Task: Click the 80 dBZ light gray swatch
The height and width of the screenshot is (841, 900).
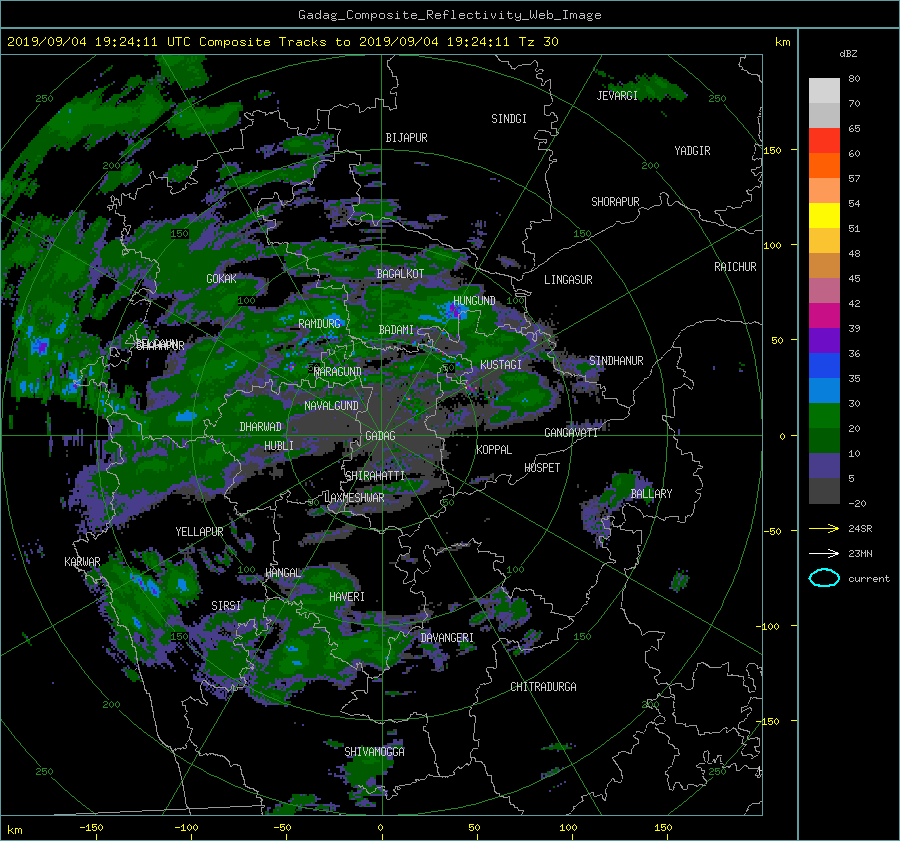Action: [824, 91]
